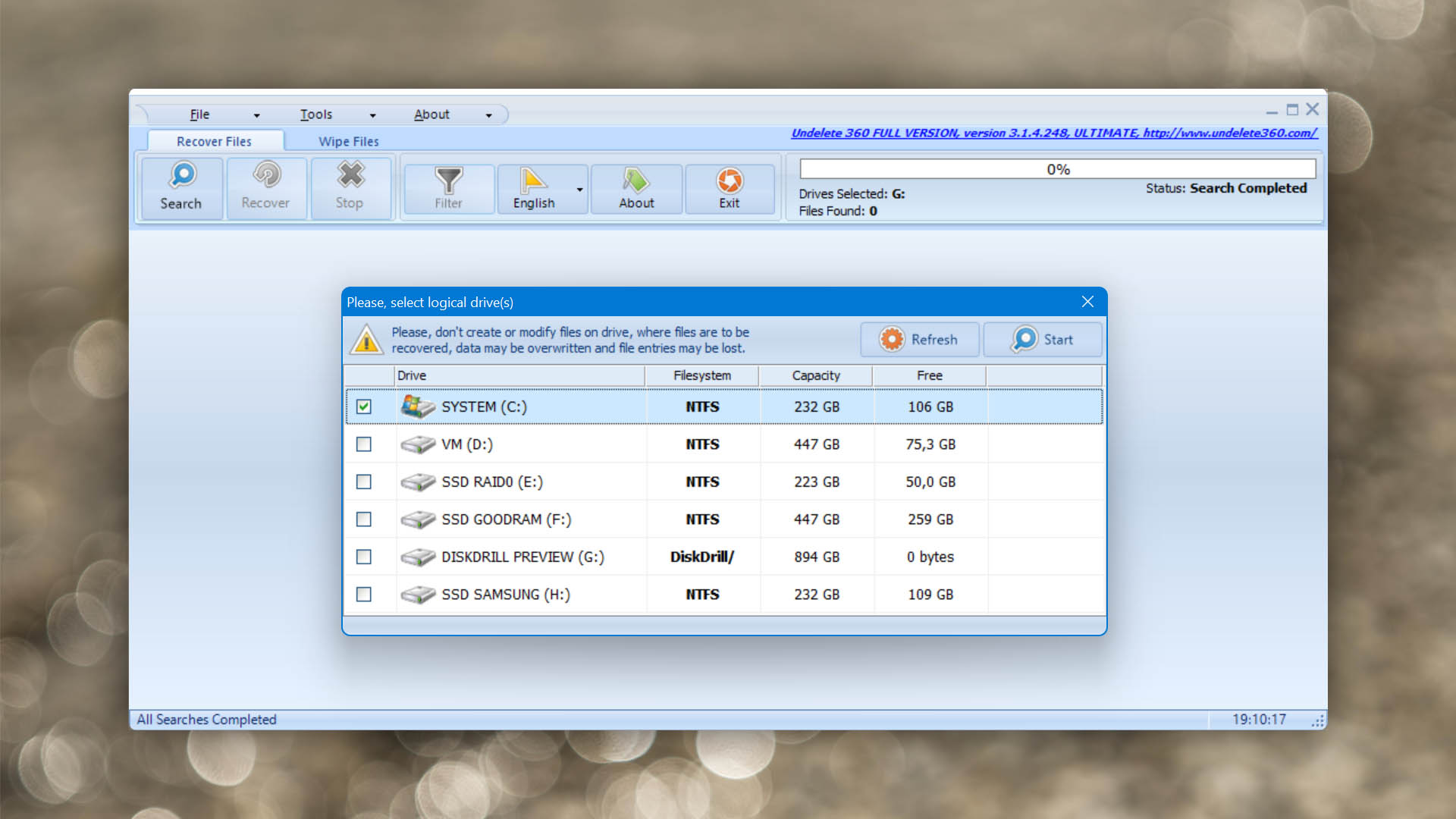Image resolution: width=1456 pixels, height=819 pixels.
Task: Click the 0% progress bar
Action: point(1058,169)
